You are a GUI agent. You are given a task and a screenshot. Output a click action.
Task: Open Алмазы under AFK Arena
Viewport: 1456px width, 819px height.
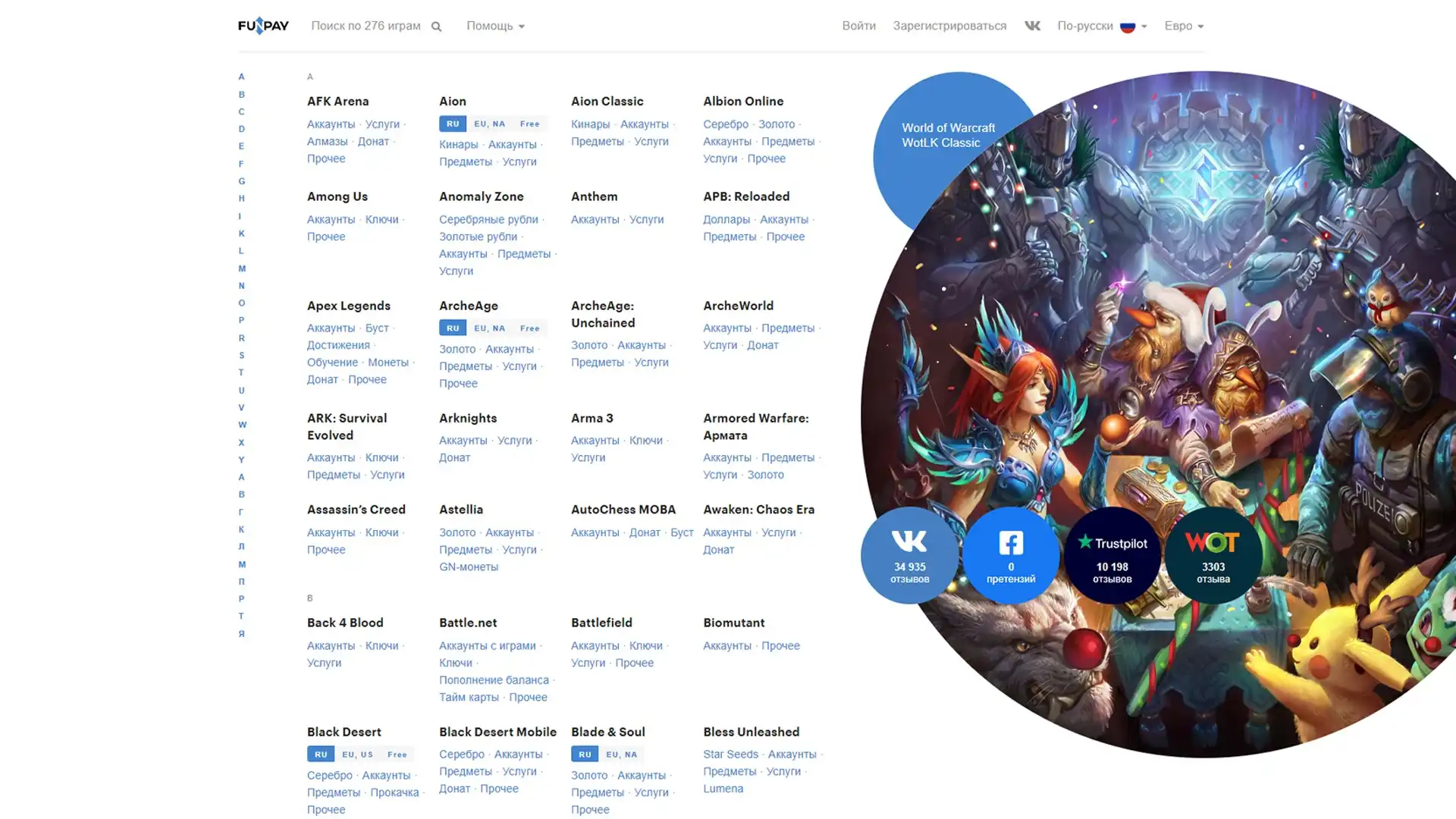327,141
